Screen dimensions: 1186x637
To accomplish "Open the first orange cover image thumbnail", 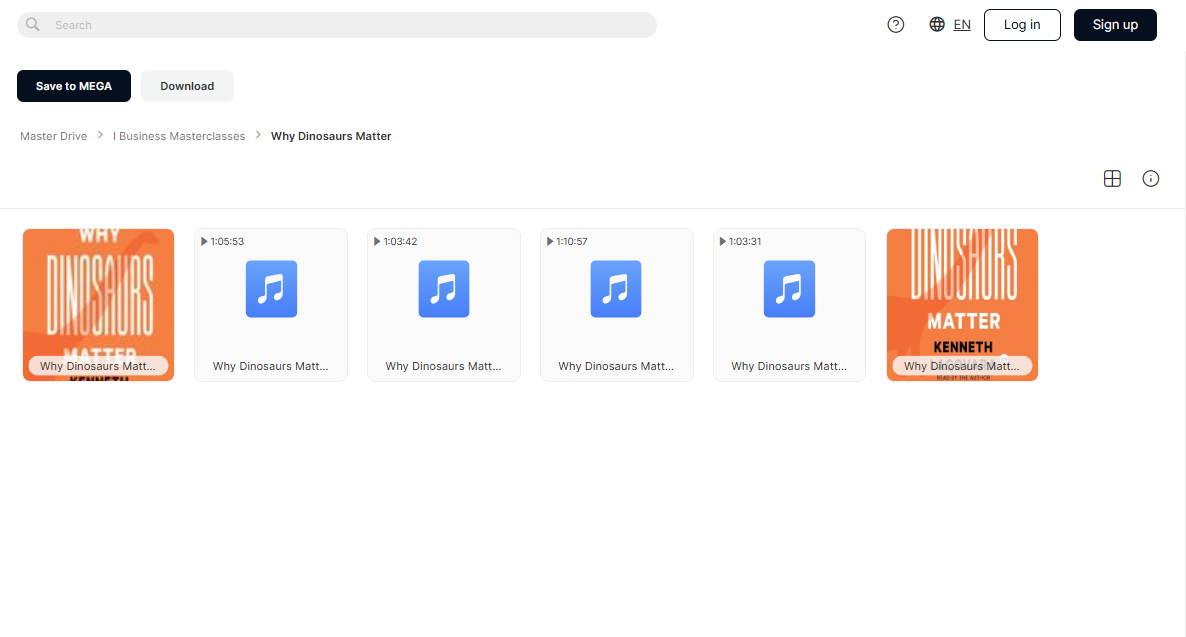I will (98, 305).
